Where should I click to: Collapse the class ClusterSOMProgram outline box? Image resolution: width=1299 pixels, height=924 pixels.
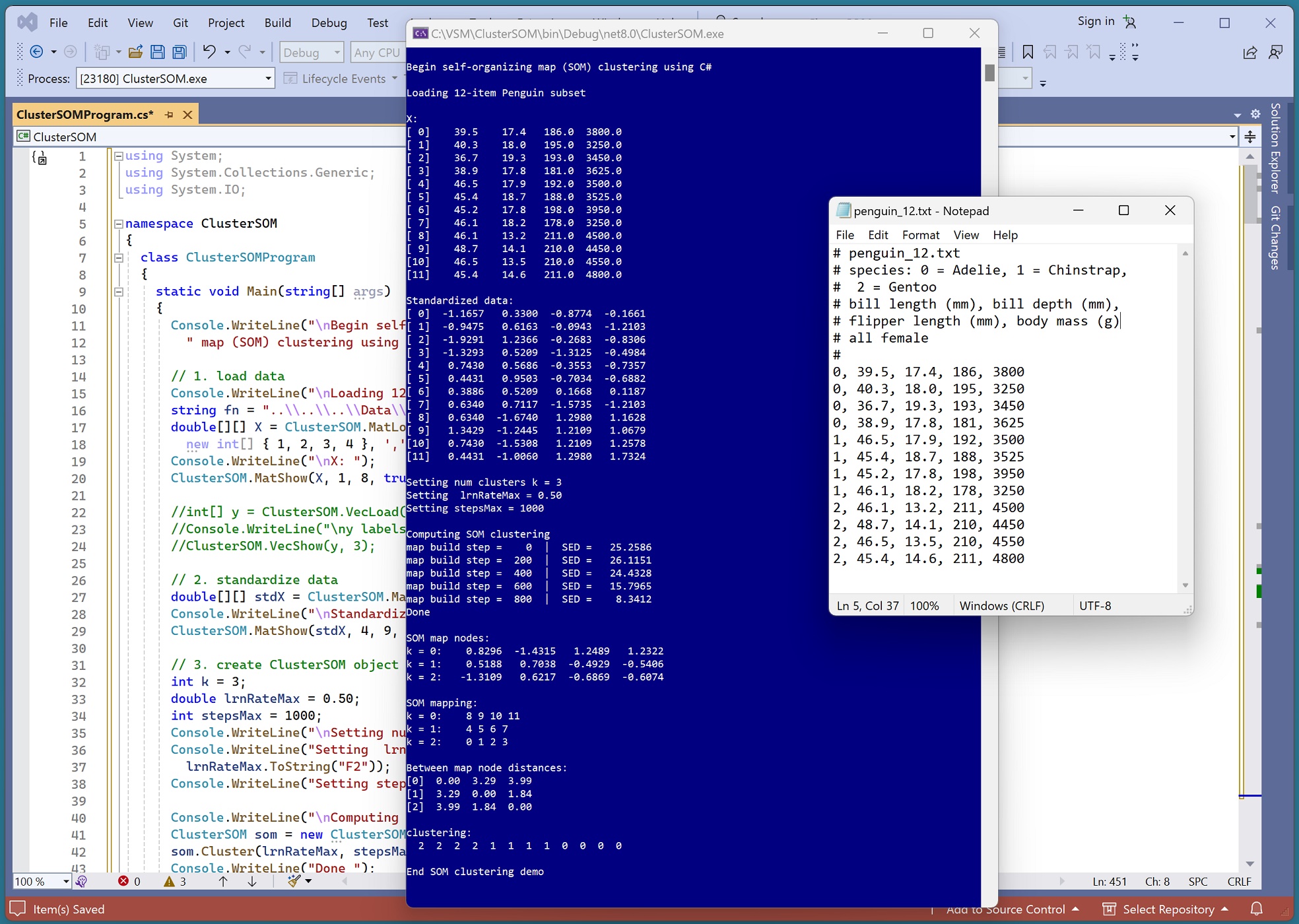click(119, 258)
